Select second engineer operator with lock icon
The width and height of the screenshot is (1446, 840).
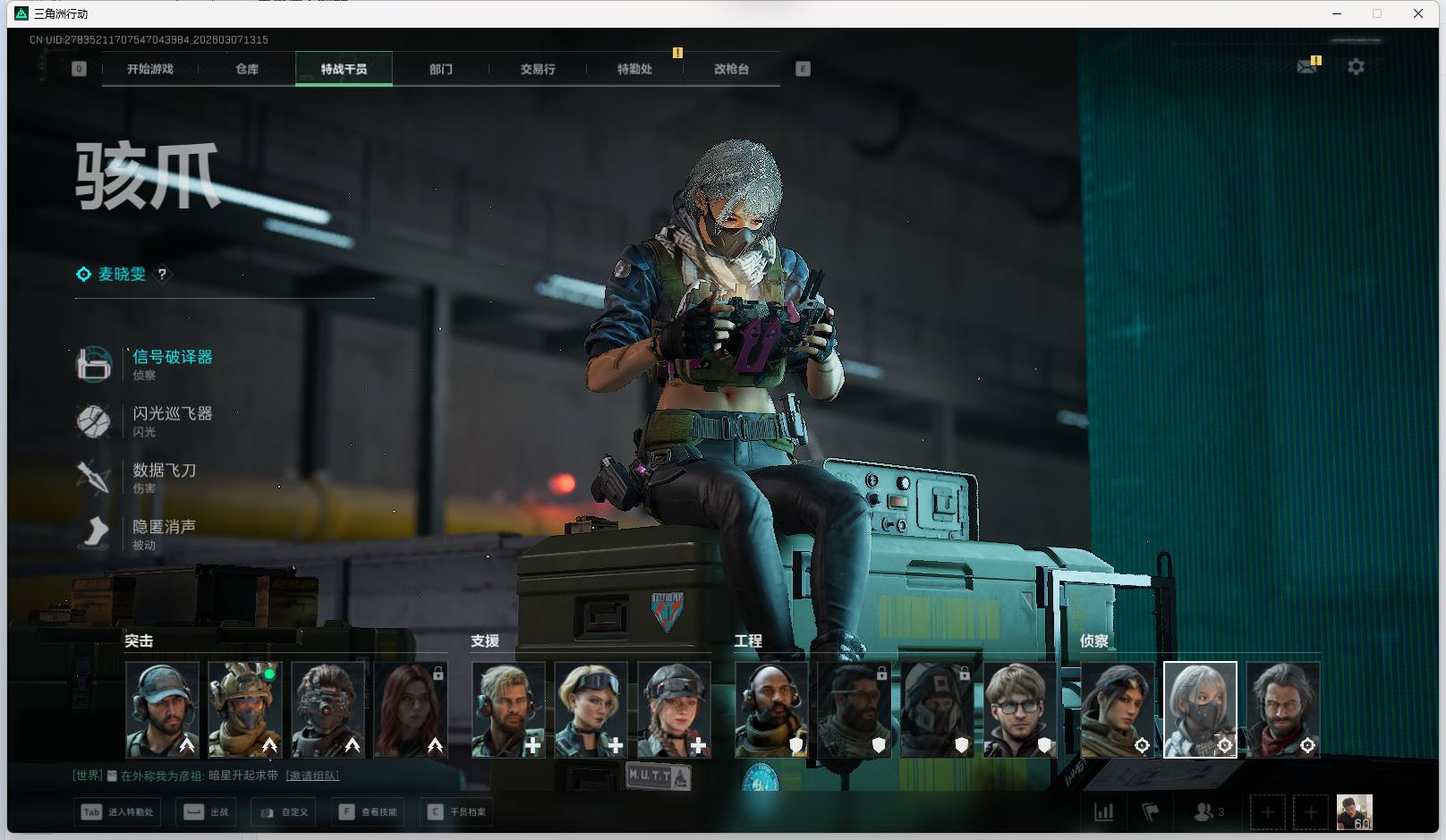pyautogui.click(x=855, y=710)
